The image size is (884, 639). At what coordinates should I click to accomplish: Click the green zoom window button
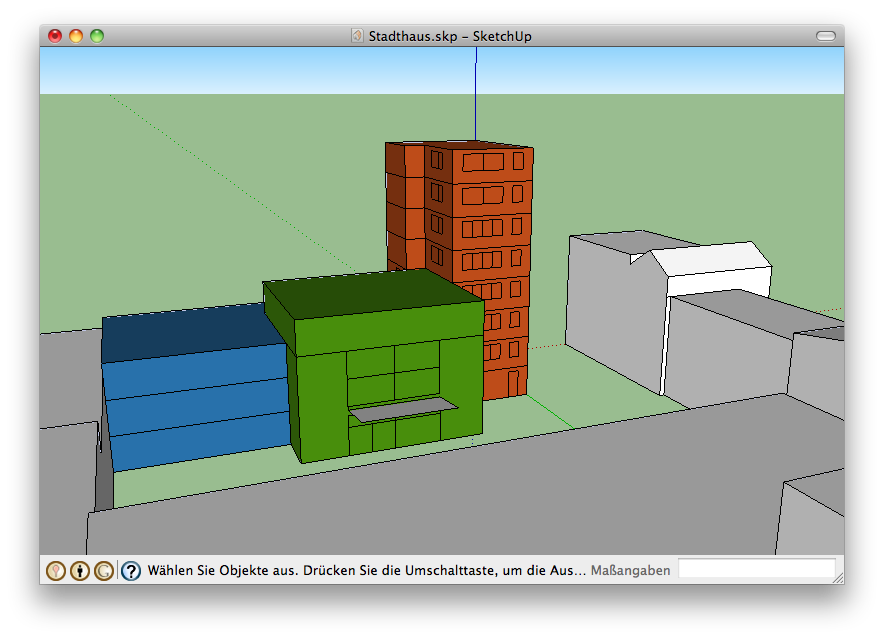97,36
